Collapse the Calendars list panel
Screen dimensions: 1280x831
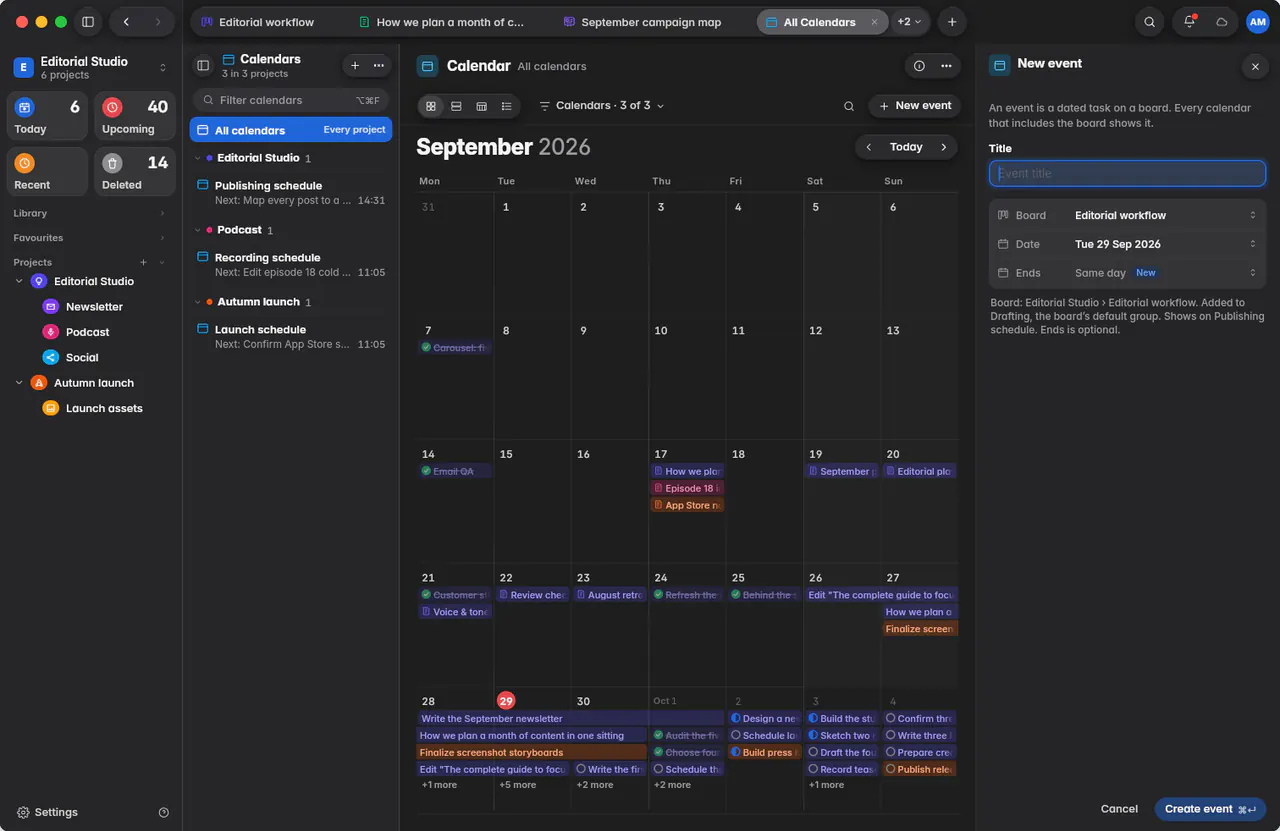pyautogui.click(x=203, y=66)
